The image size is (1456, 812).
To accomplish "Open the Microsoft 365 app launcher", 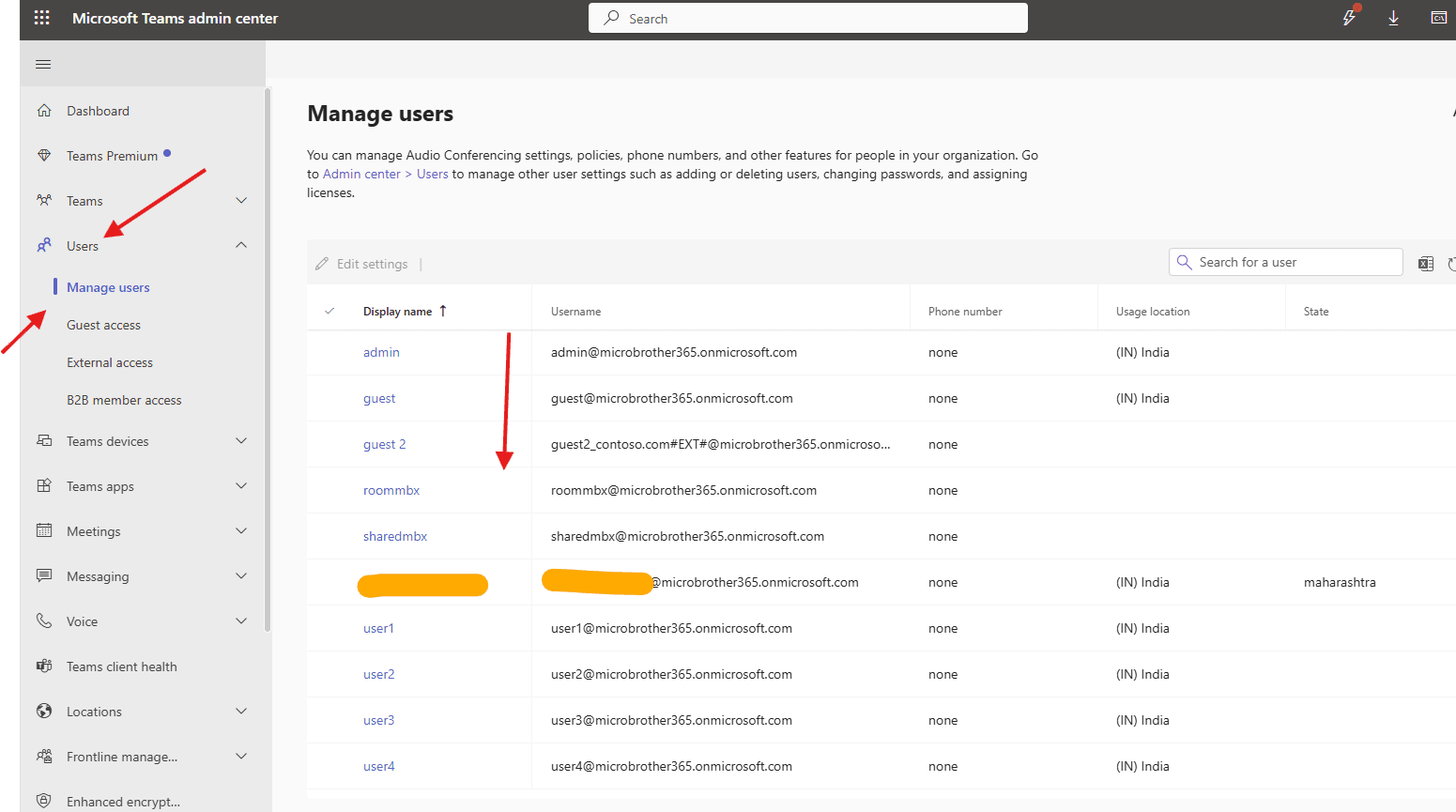I will (x=41, y=17).
